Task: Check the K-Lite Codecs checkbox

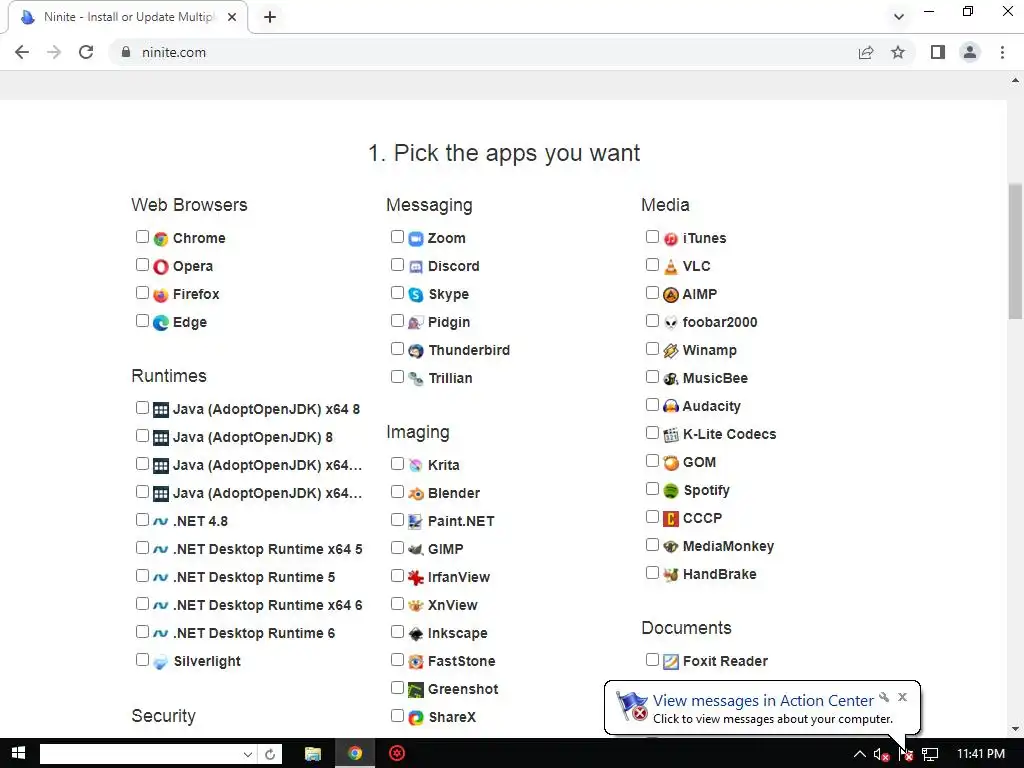Action: (x=652, y=432)
